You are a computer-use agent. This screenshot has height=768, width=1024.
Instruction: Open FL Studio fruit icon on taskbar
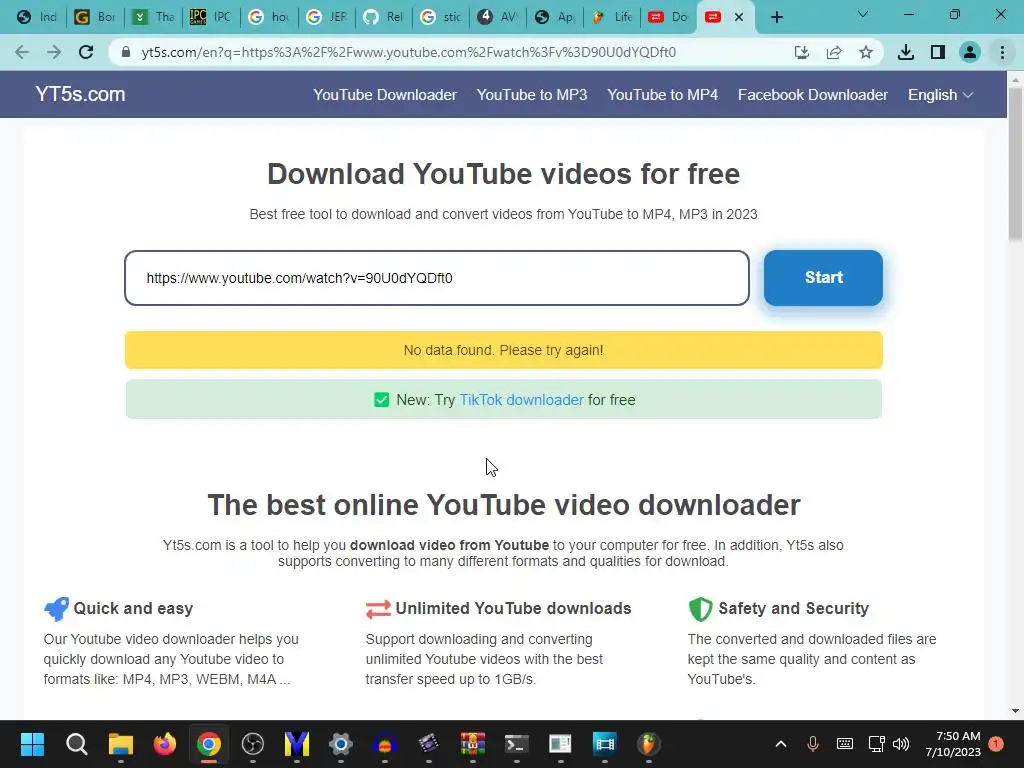point(648,744)
